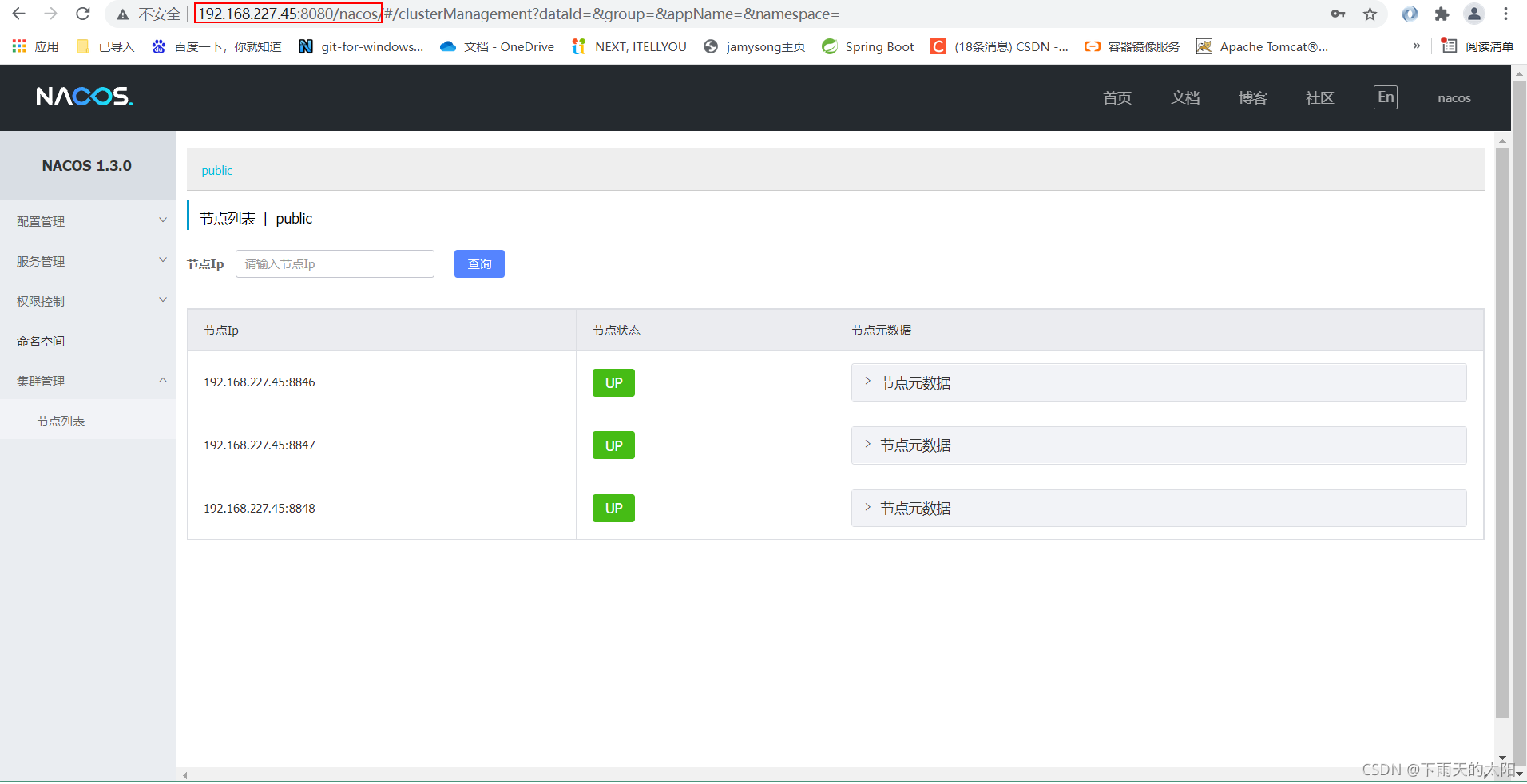Click node address 192.168.227.45:8846
The height and width of the screenshot is (784, 1527).
(260, 382)
